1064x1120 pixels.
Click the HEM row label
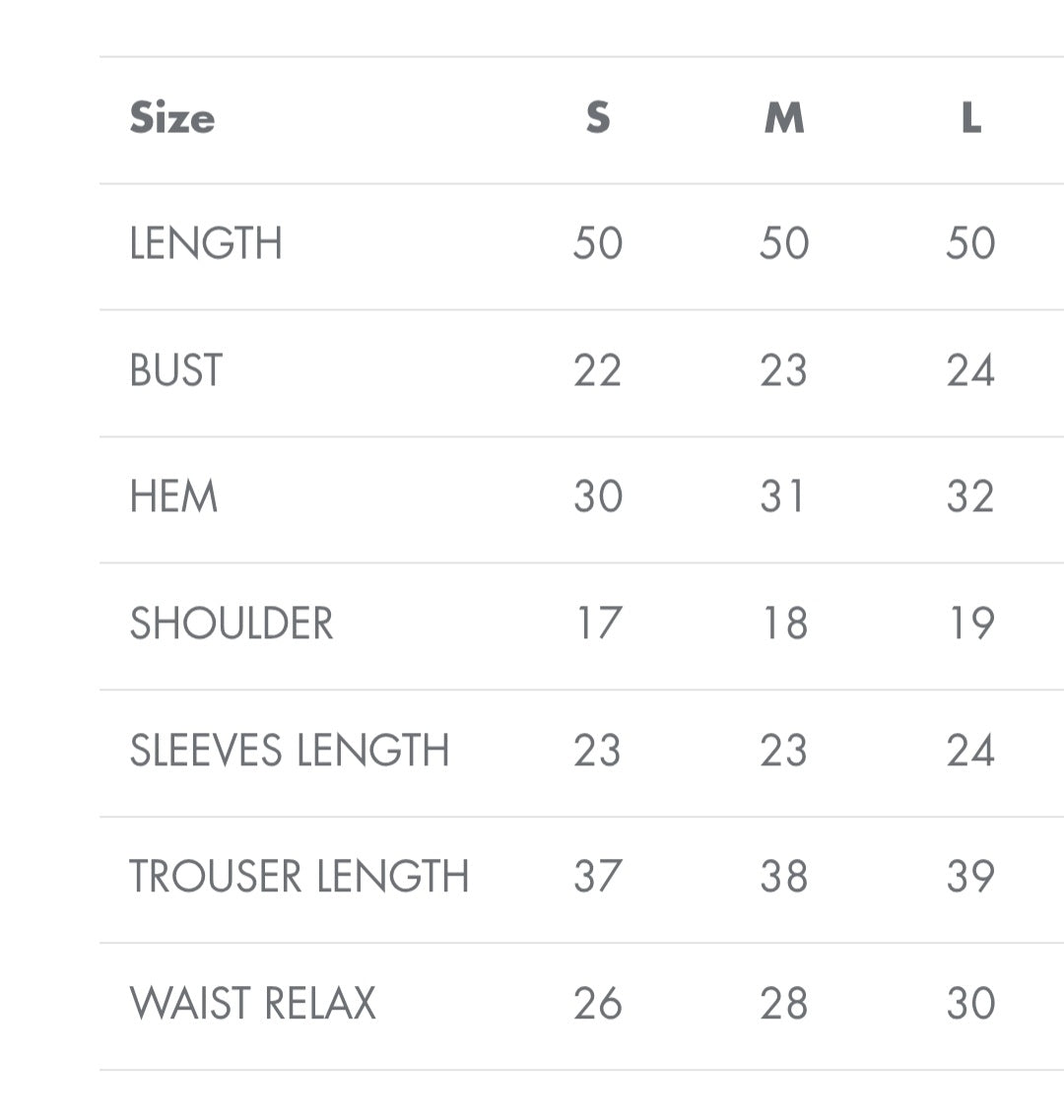click(173, 496)
